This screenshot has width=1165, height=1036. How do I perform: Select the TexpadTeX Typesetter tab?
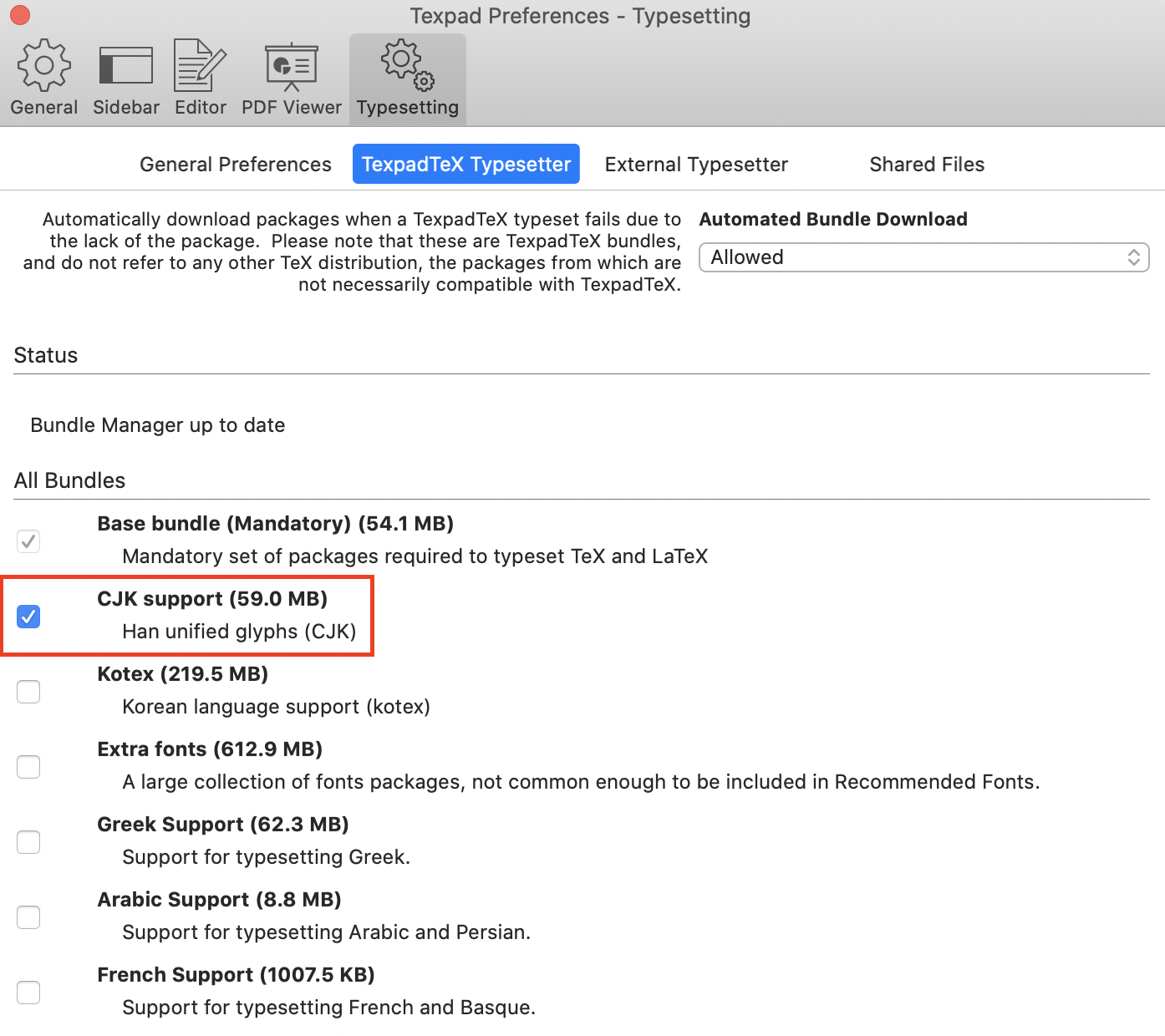pos(465,164)
